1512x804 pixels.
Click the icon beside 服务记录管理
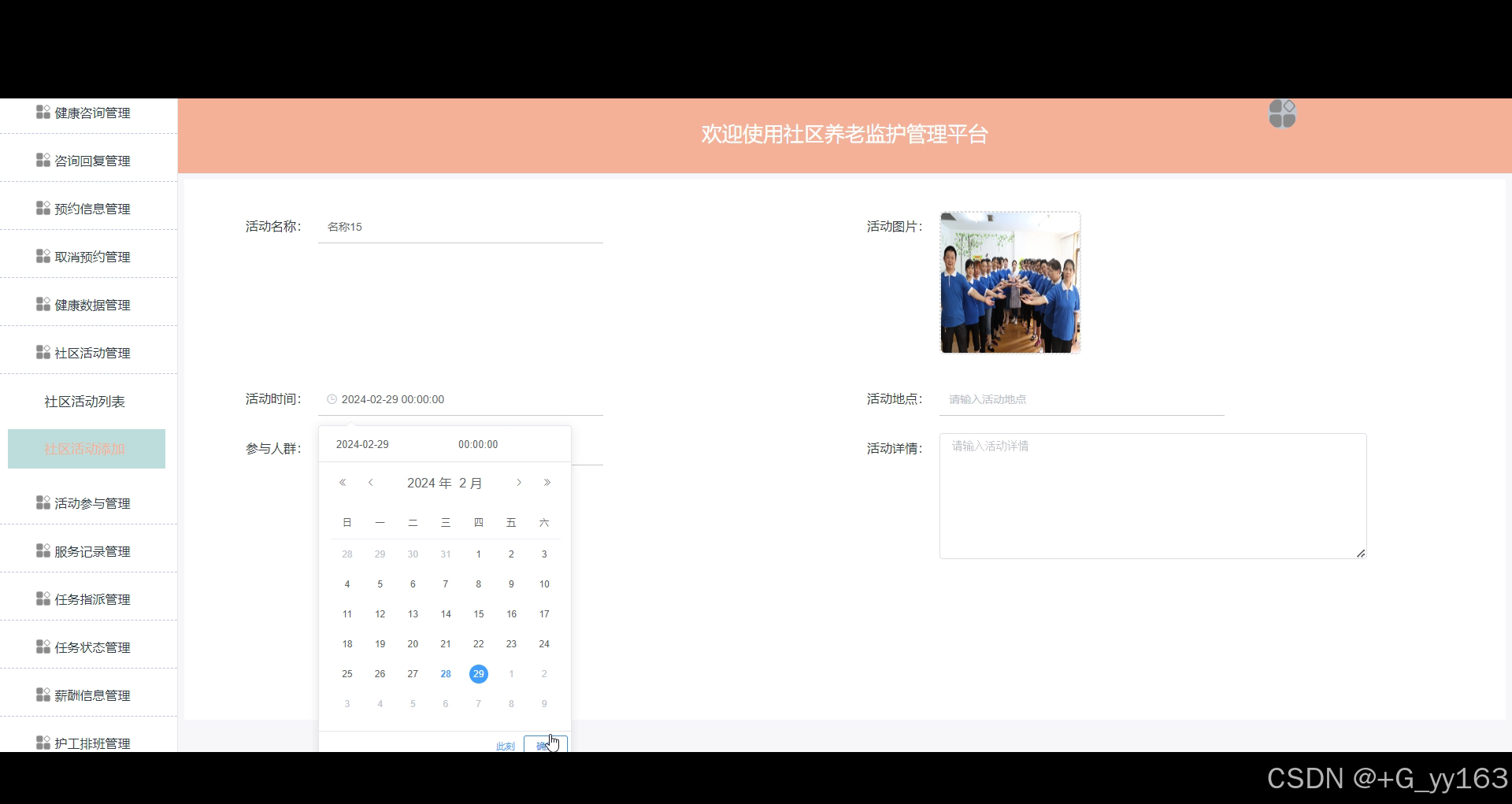click(x=43, y=550)
